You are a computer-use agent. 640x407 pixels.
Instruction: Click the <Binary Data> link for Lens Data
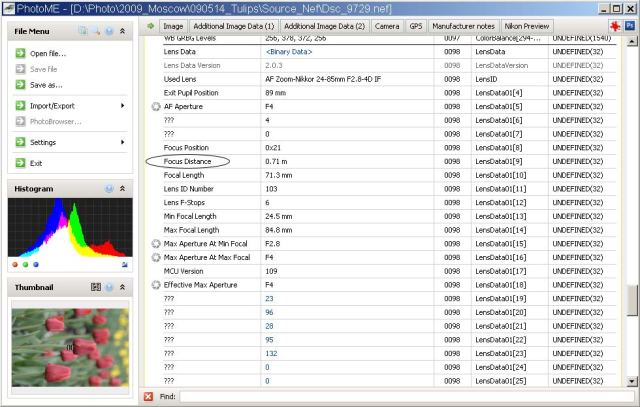(x=289, y=52)
